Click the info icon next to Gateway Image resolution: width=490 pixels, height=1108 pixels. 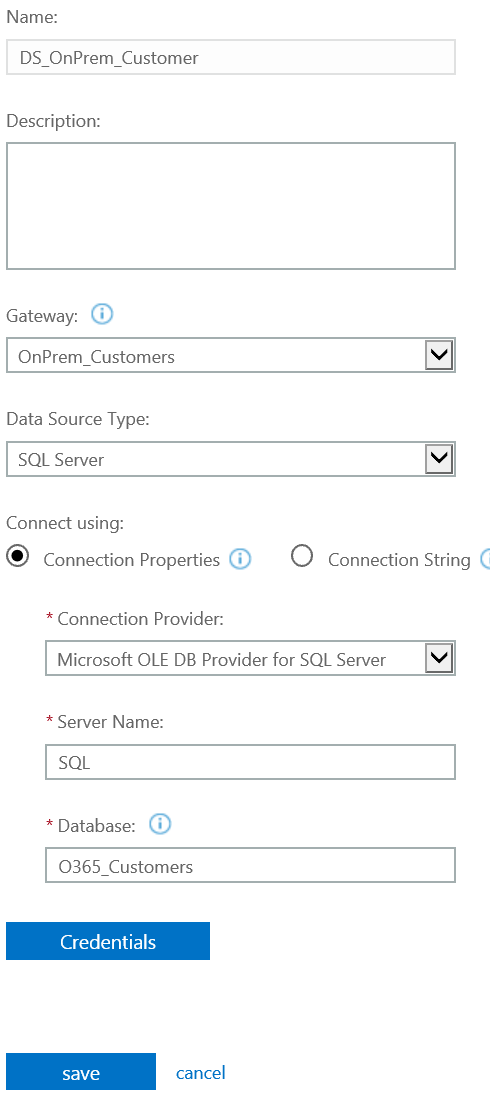pos(103,314)
